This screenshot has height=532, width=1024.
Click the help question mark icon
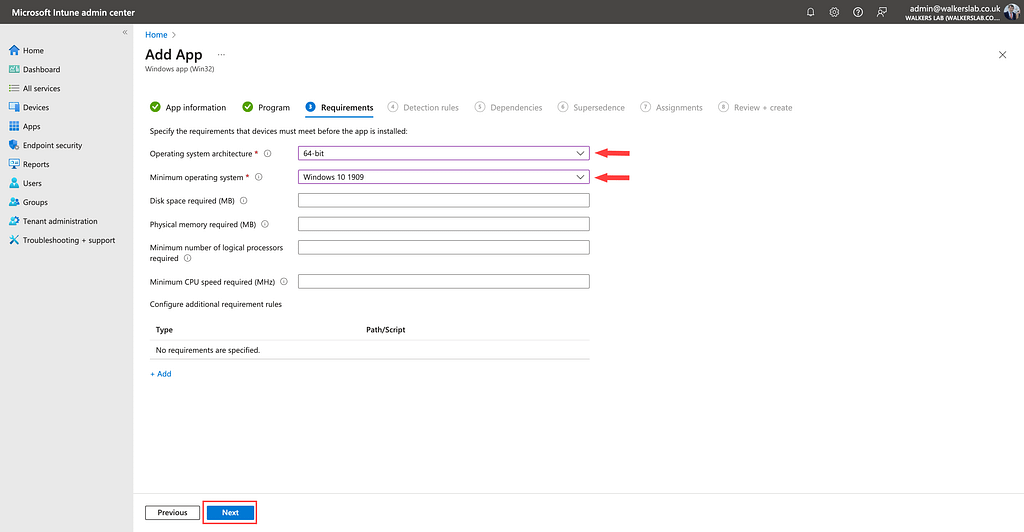click(x=858, y=12)
